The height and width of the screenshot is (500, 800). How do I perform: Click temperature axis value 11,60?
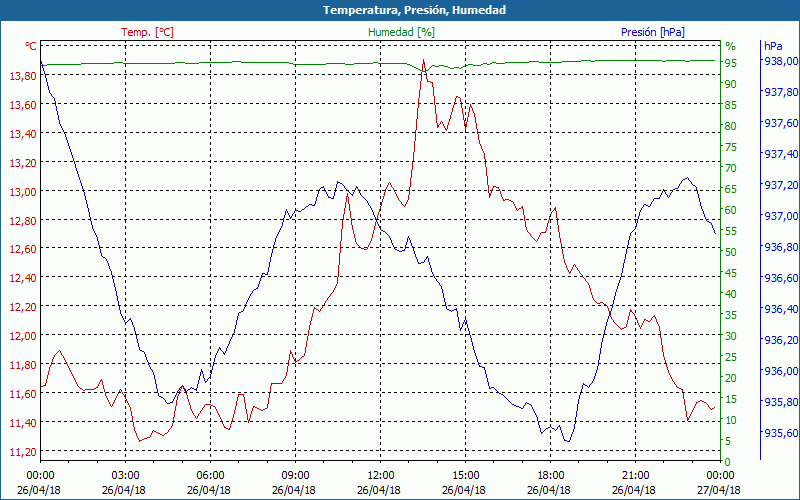tap(22, 393)
